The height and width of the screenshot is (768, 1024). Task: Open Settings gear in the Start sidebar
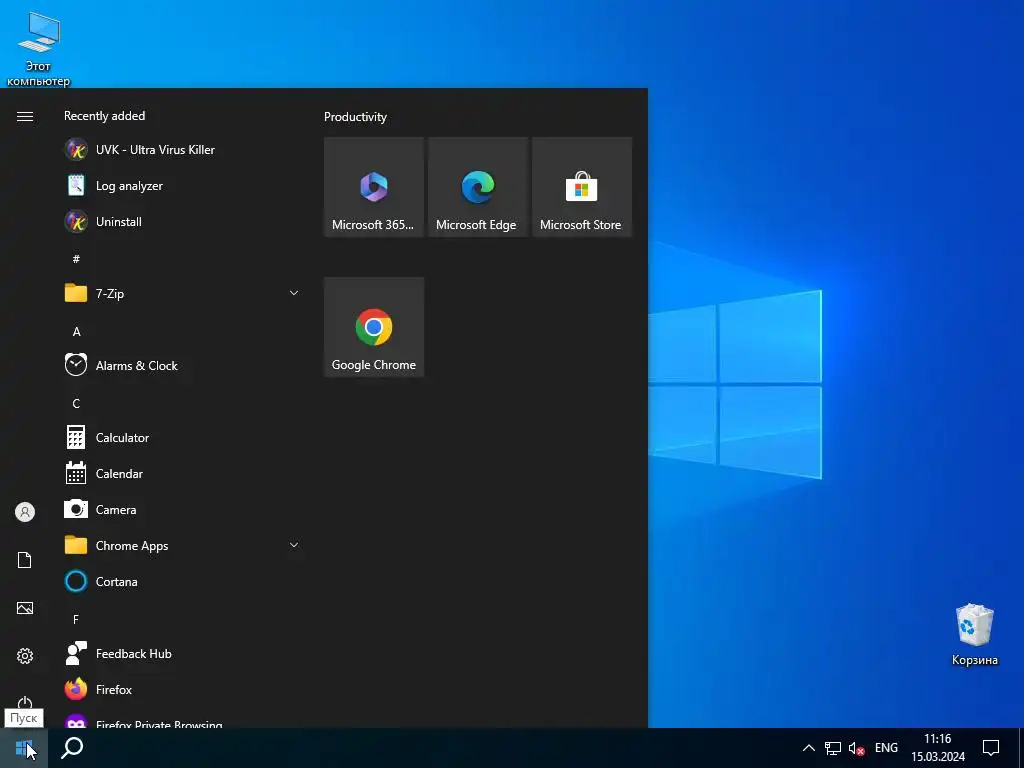[x=25, y=656]
